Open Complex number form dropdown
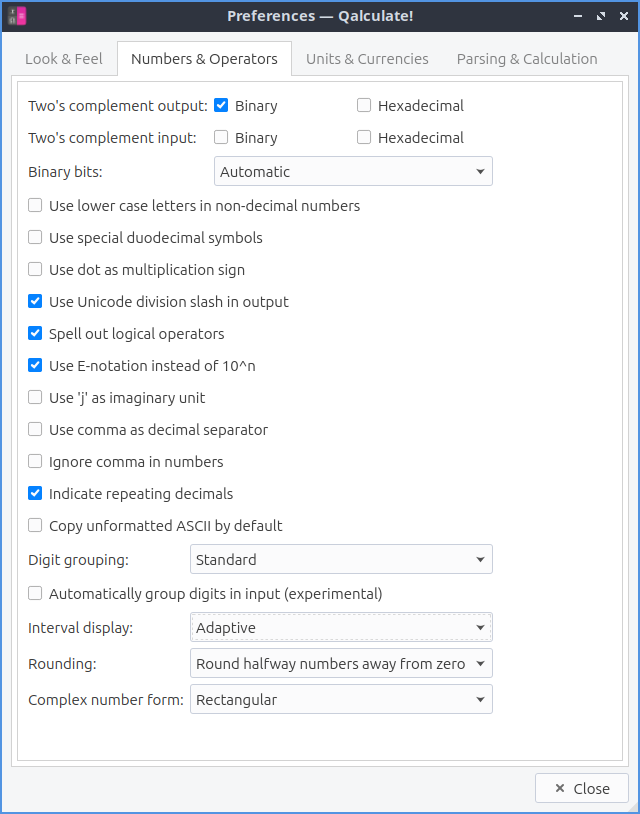This screenshot has width=640, height=814. point(341,700)
